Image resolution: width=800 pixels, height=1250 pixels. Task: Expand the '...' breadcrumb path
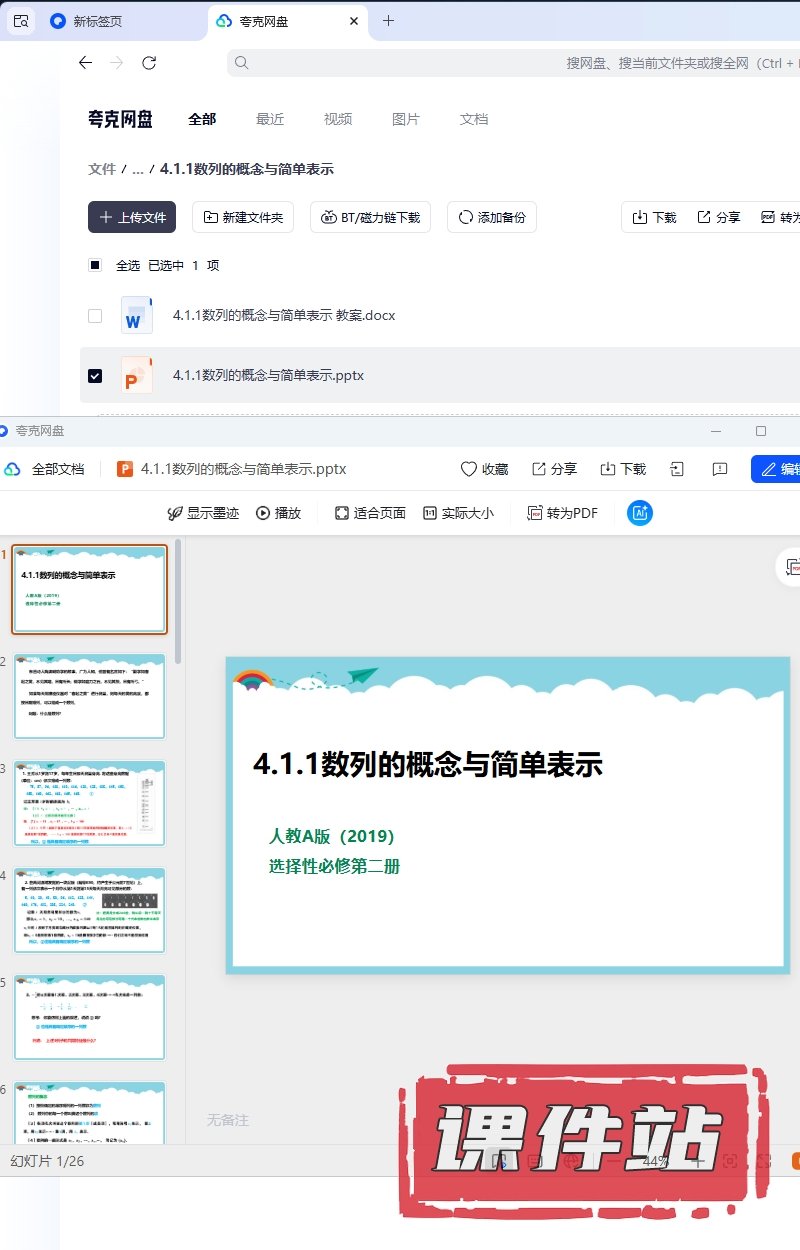point(138,170)
